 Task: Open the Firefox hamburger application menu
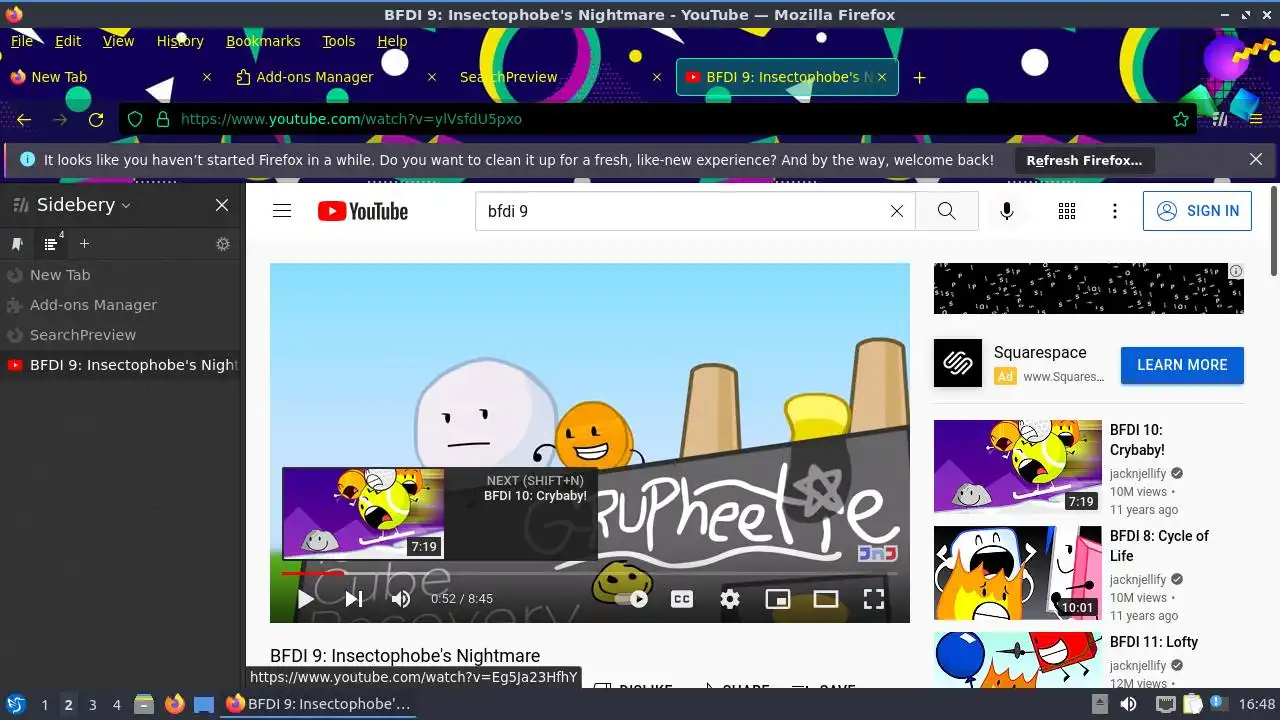tap(1256, 119)
